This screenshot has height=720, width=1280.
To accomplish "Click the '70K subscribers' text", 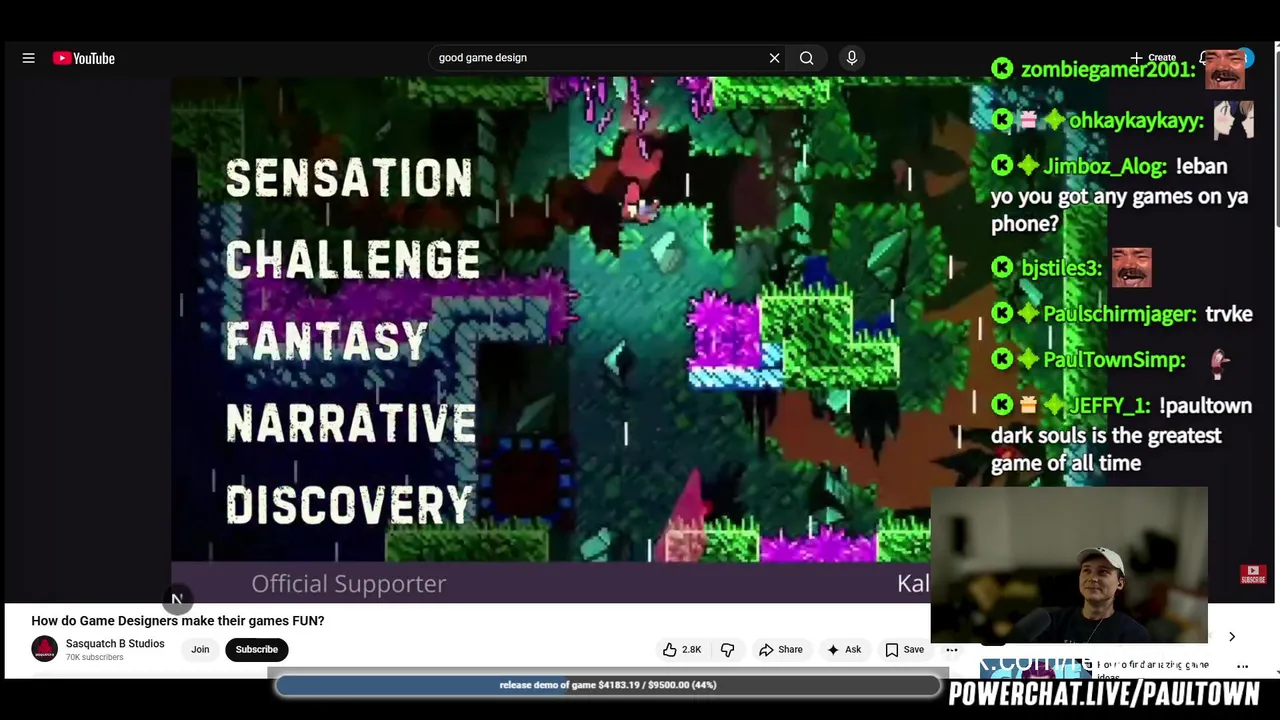I will 95,658.
